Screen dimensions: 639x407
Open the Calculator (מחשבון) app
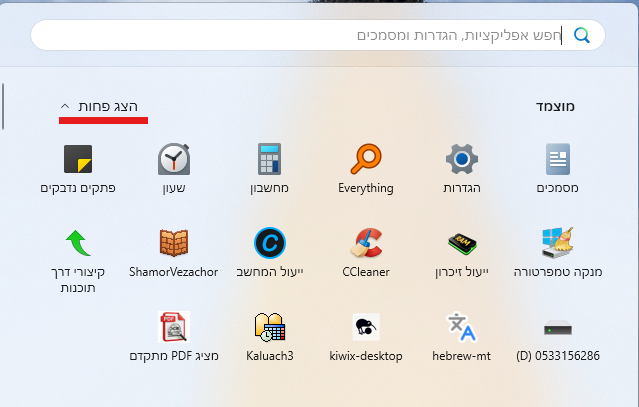[x=270, y=160]
